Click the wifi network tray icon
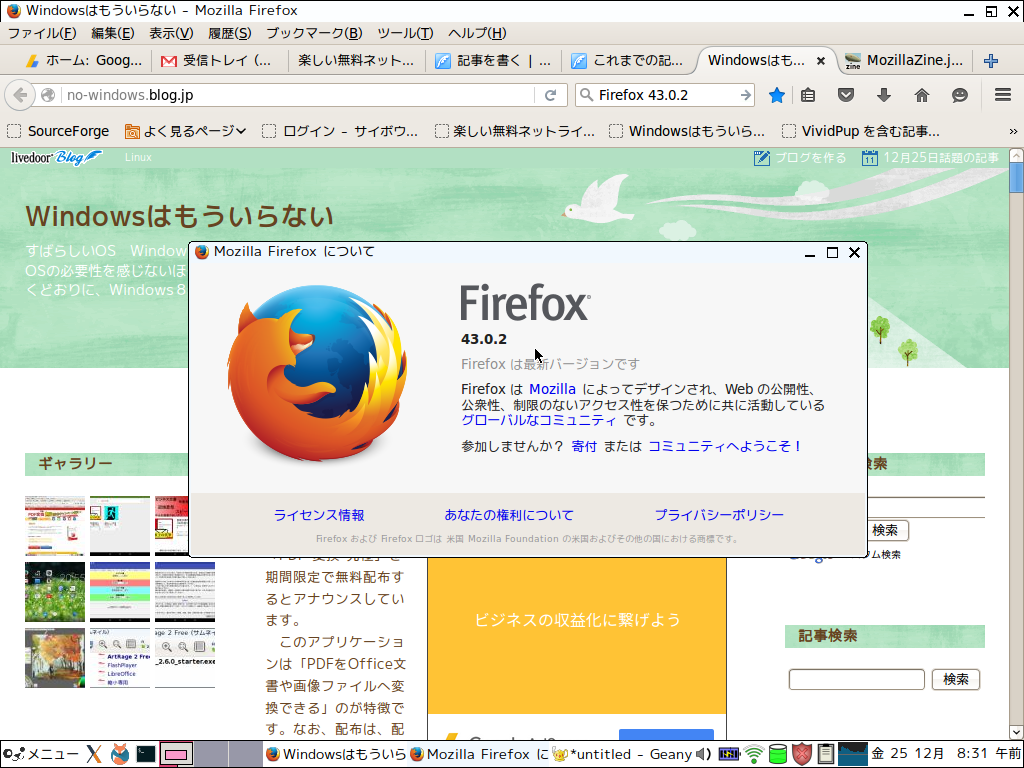This screenshot has height=768, width=1024. 754,754
